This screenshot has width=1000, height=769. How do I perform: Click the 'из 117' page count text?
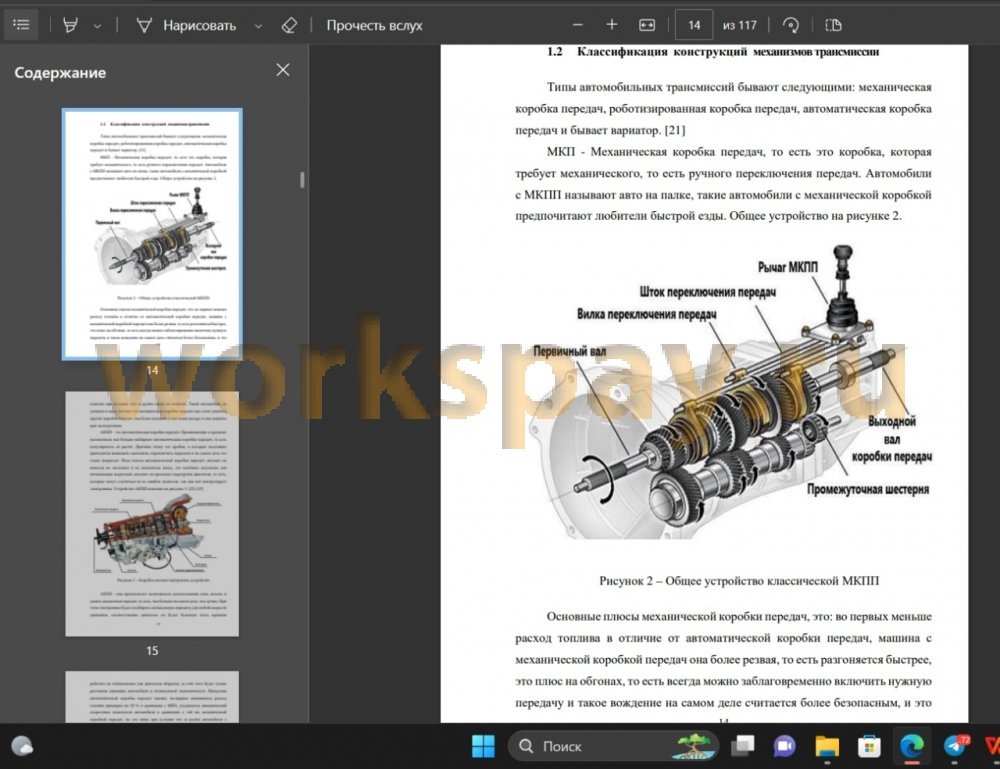click(x=739, y=26)
